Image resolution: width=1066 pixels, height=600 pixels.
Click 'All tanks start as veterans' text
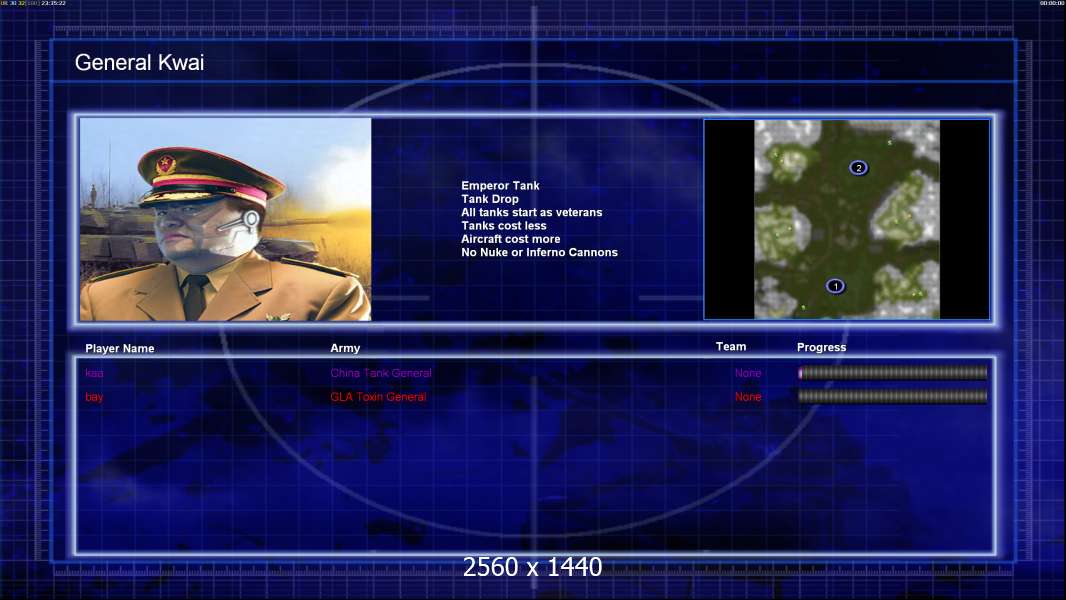[x=532, y=213]
